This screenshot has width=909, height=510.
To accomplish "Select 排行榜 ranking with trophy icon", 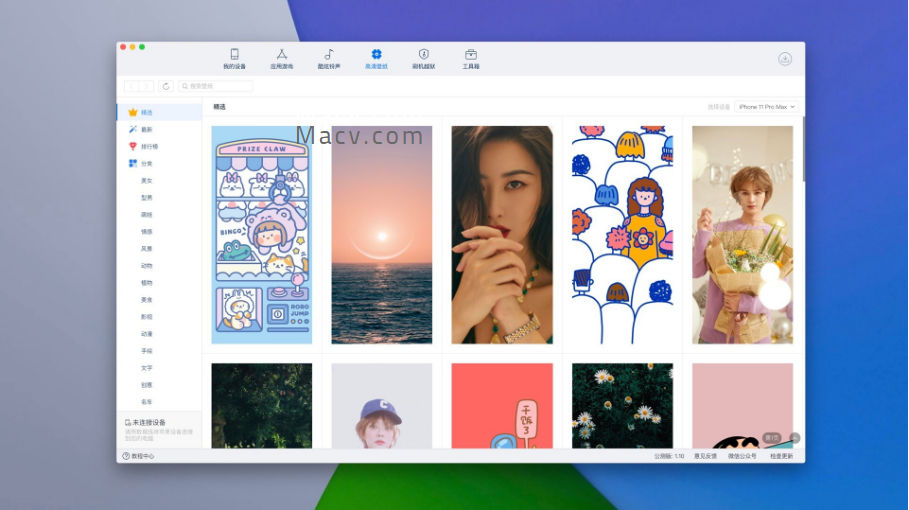I will (x=159, y=147).
